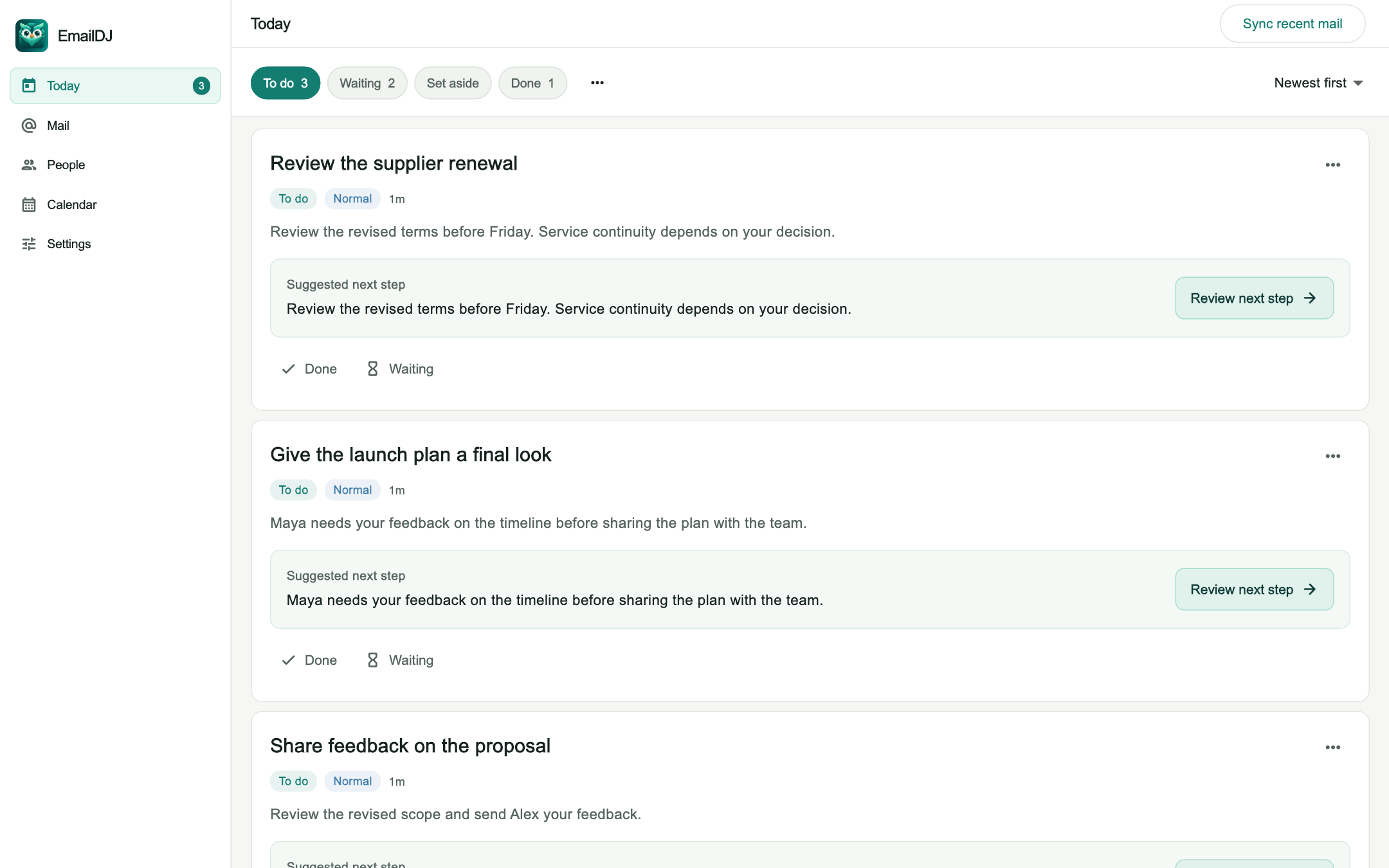Click To do tag on launch plan card
The height and width of the screenshot is (868, 1389).
point(293,490)
